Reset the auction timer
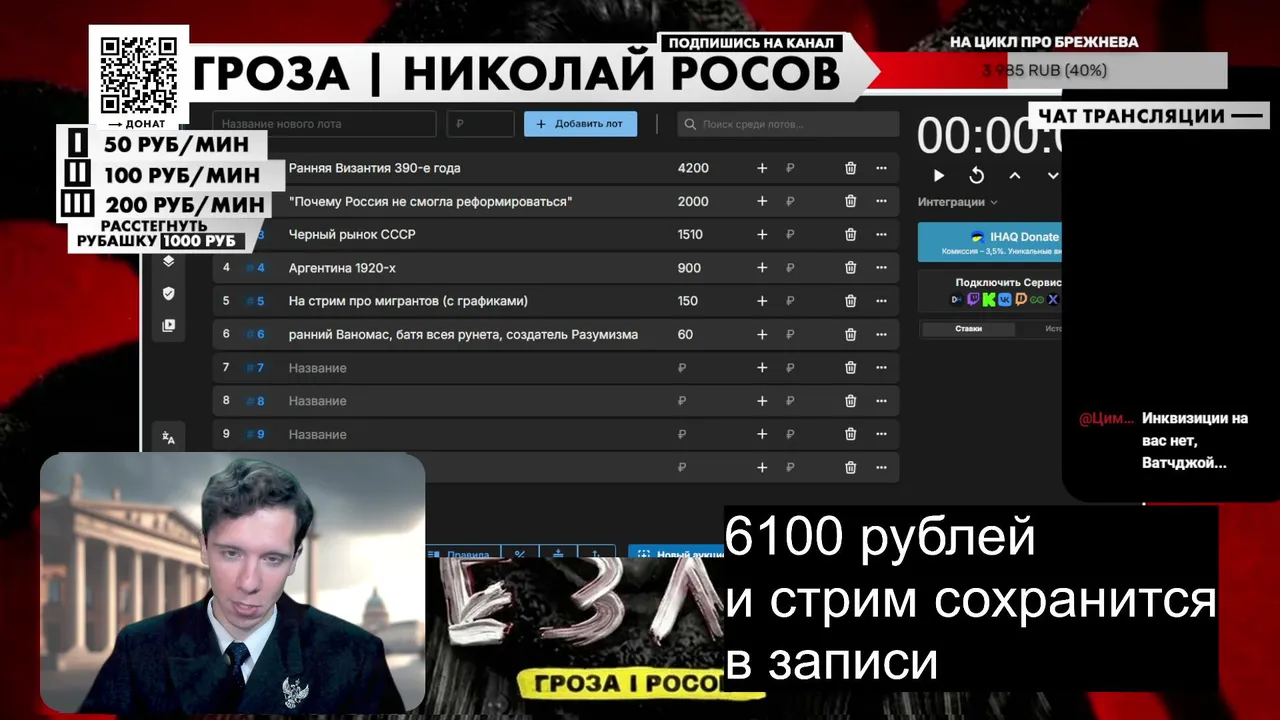The width and height of the screenshot is (1280, 720). point(976,176)
